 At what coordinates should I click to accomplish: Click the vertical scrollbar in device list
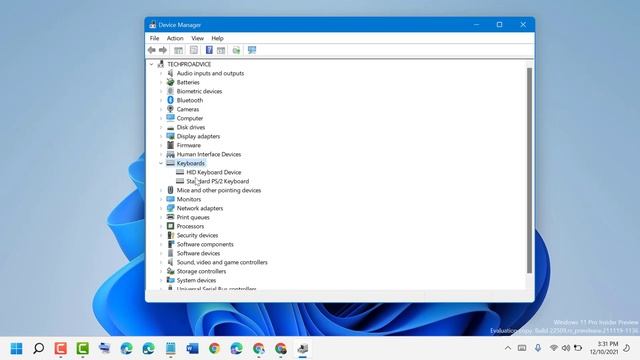(529, 171)
